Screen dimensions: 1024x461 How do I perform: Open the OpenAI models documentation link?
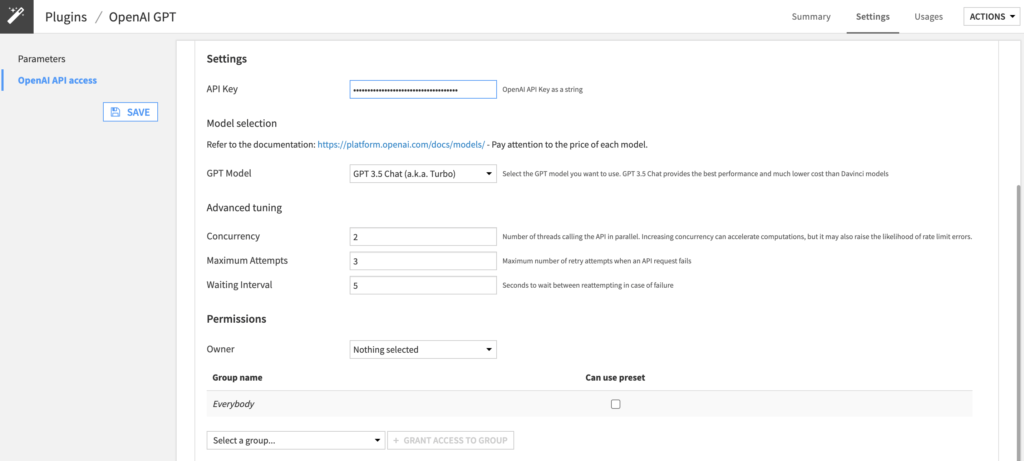pos(401,145)
